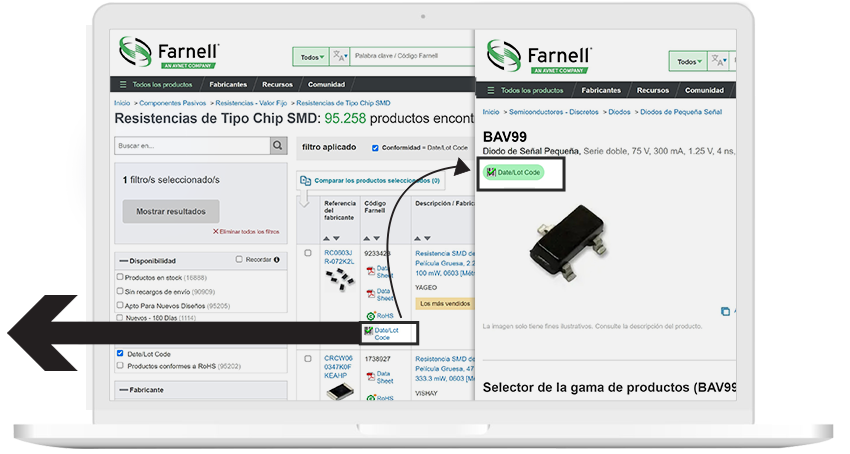The height and width of the screenshot is (454, 850).
Task: Click the 'Mostrar resultados' button
Action: [171, 212]
